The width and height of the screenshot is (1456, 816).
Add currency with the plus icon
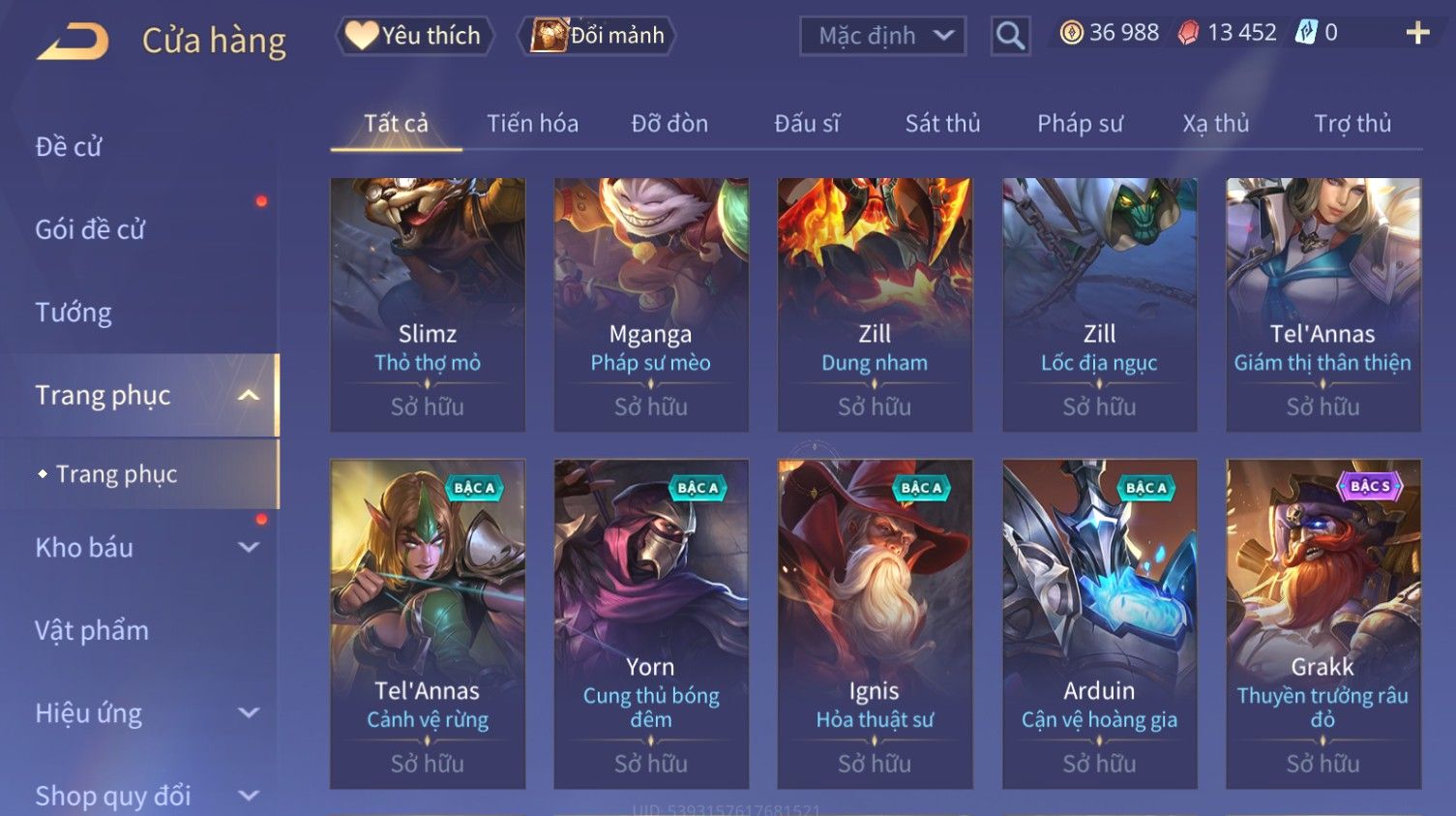tap(1417, 34)
